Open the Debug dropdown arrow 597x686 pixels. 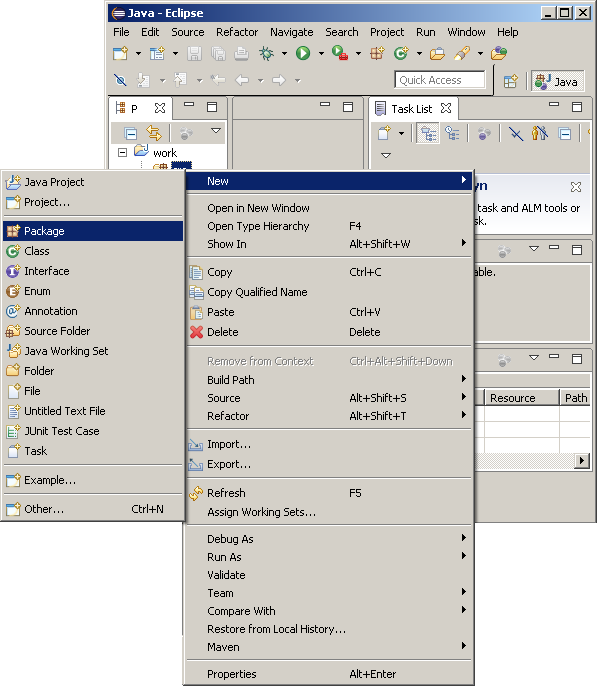pos(284,53)
